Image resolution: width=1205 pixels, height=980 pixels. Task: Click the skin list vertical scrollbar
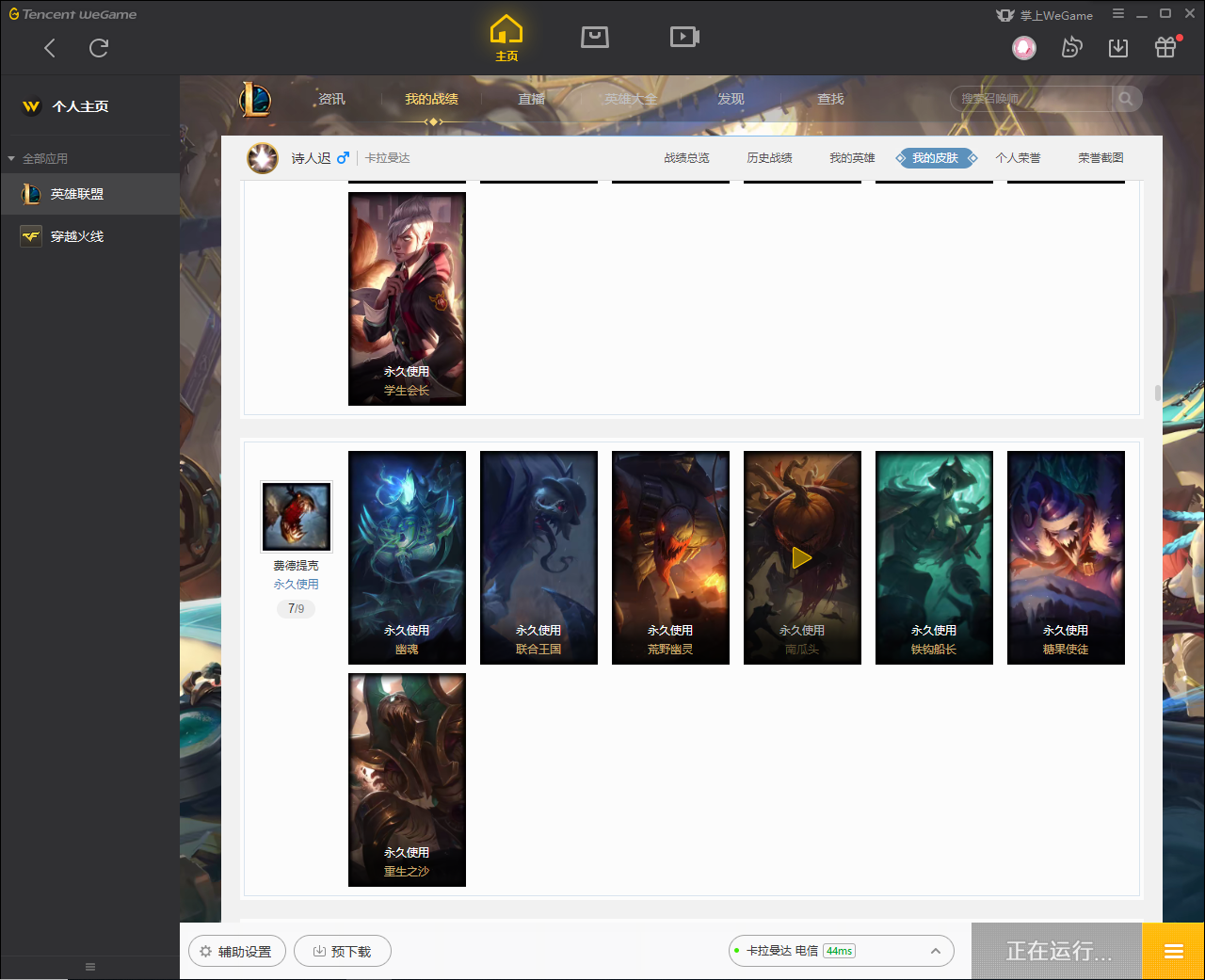click(1158, 393)
